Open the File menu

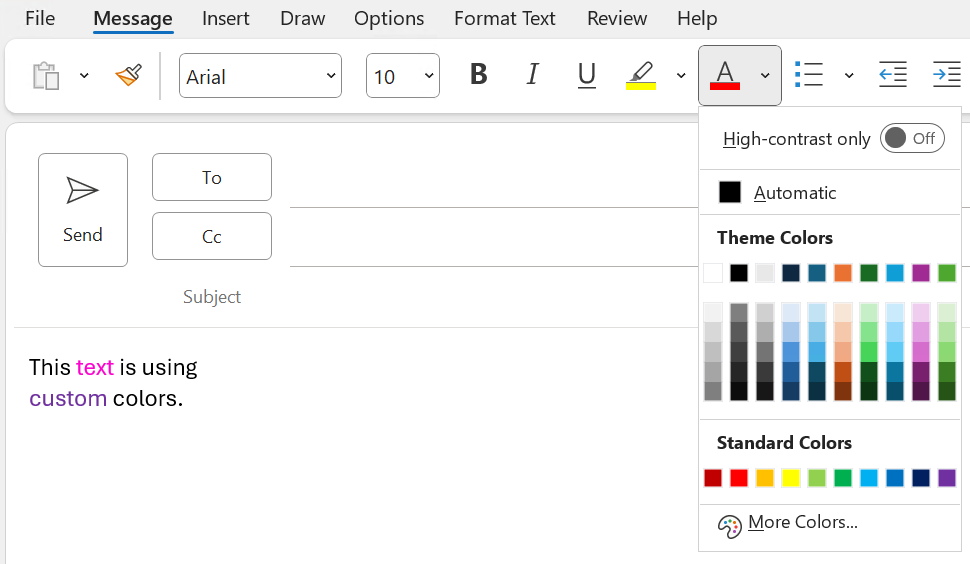pyautogui.click(x=40, y=19)
